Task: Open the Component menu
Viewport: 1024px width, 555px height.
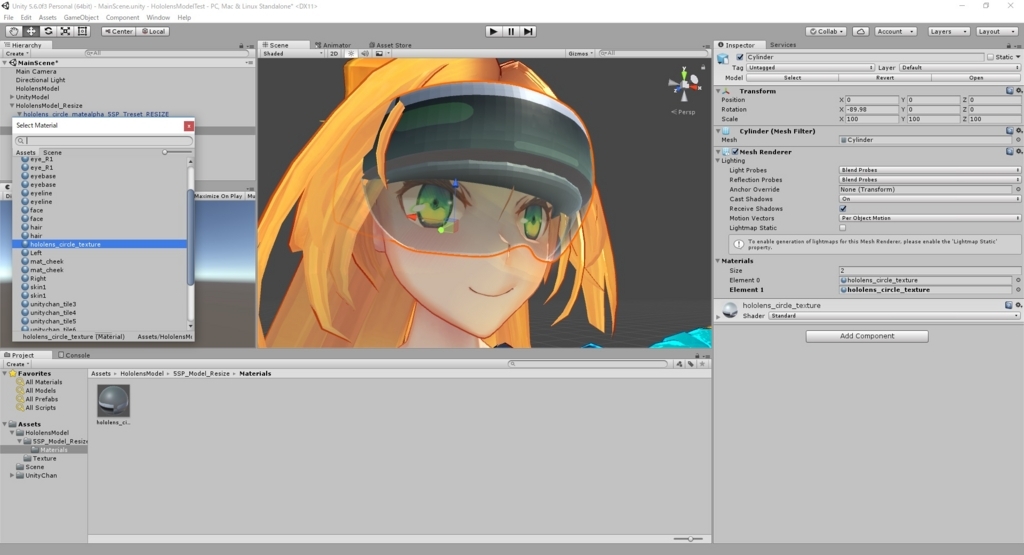Action: point(122,18)
